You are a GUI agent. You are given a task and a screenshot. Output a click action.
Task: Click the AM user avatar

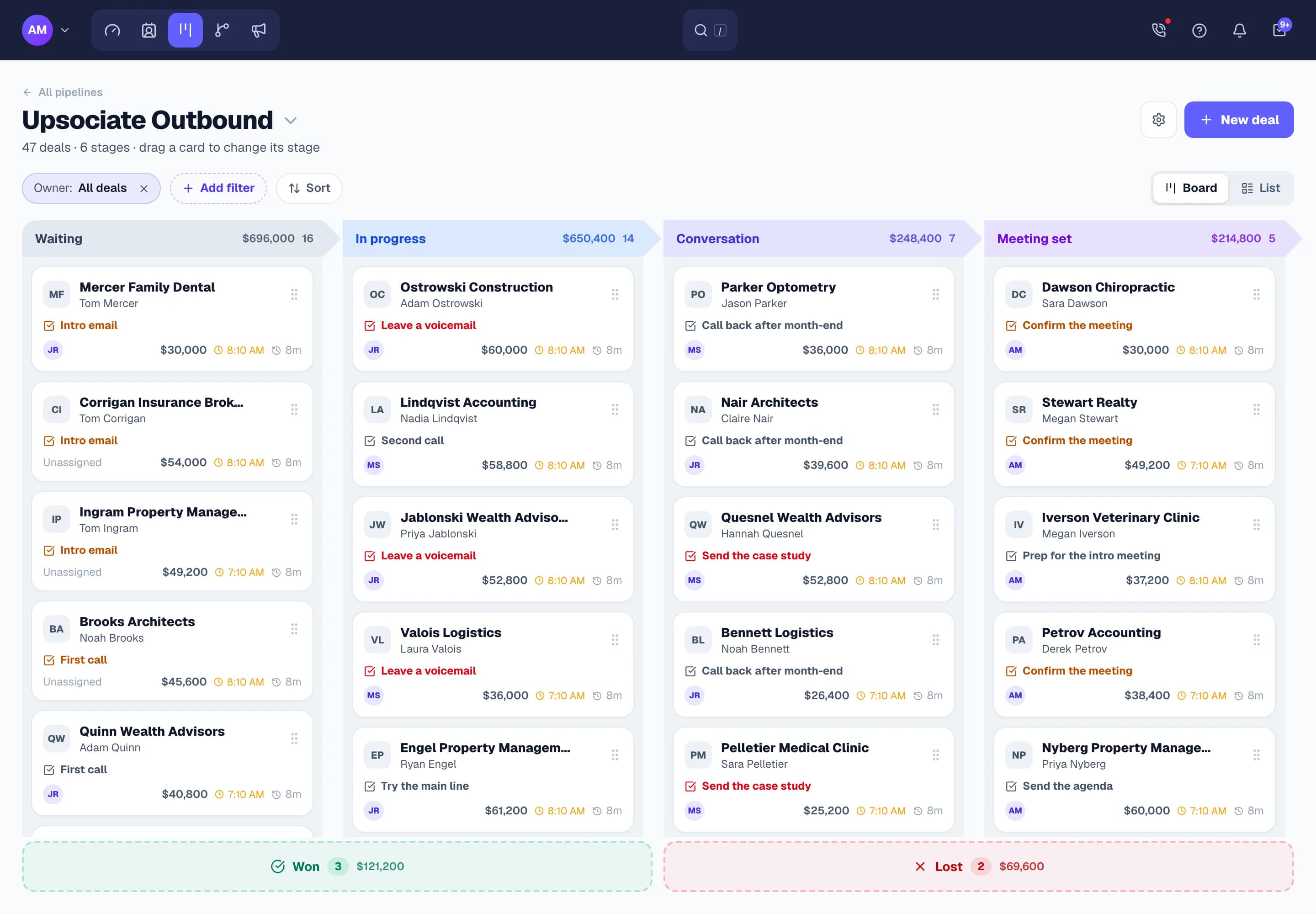click(37, 30)
